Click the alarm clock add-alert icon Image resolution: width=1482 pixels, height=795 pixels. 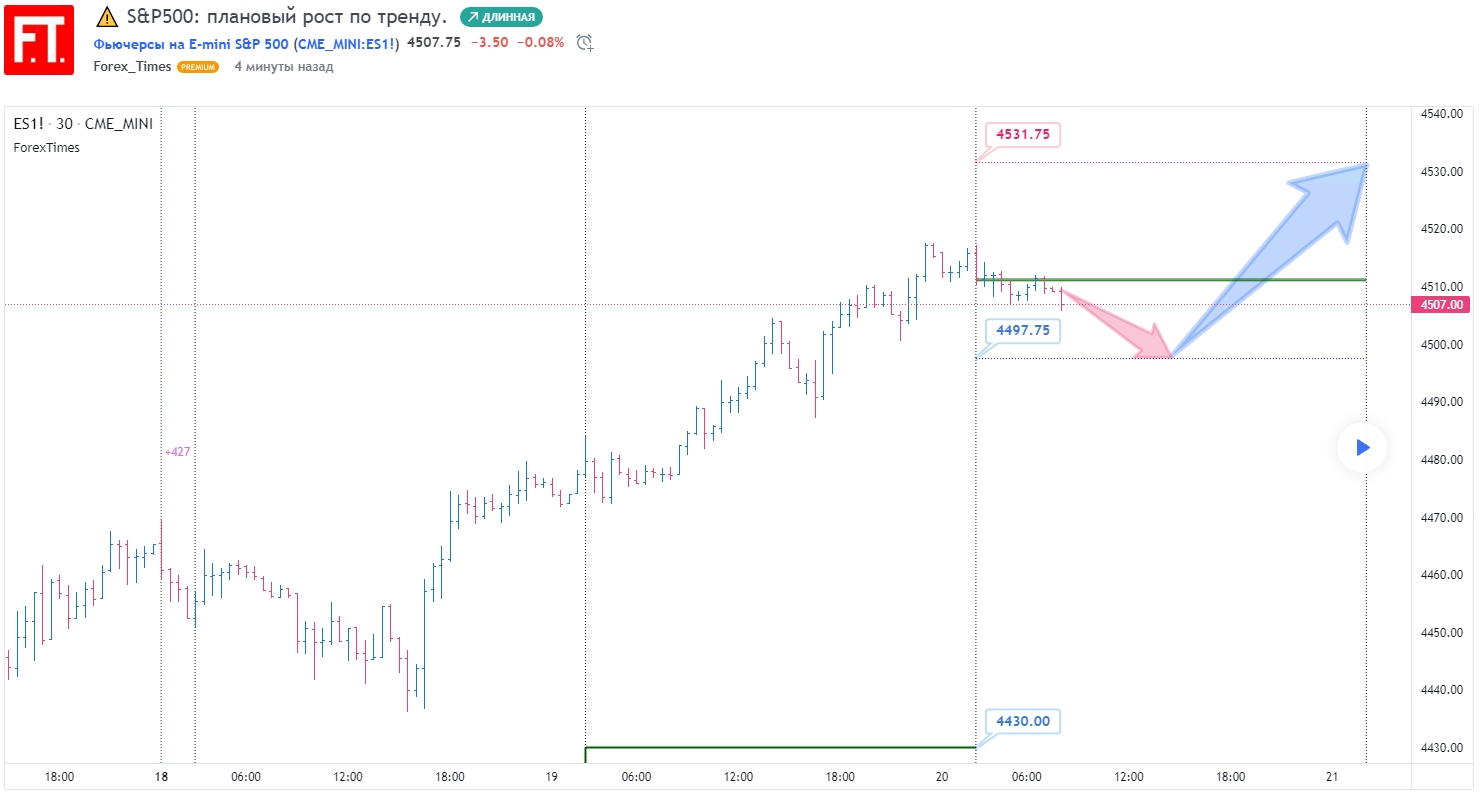(x=585, y=43)
